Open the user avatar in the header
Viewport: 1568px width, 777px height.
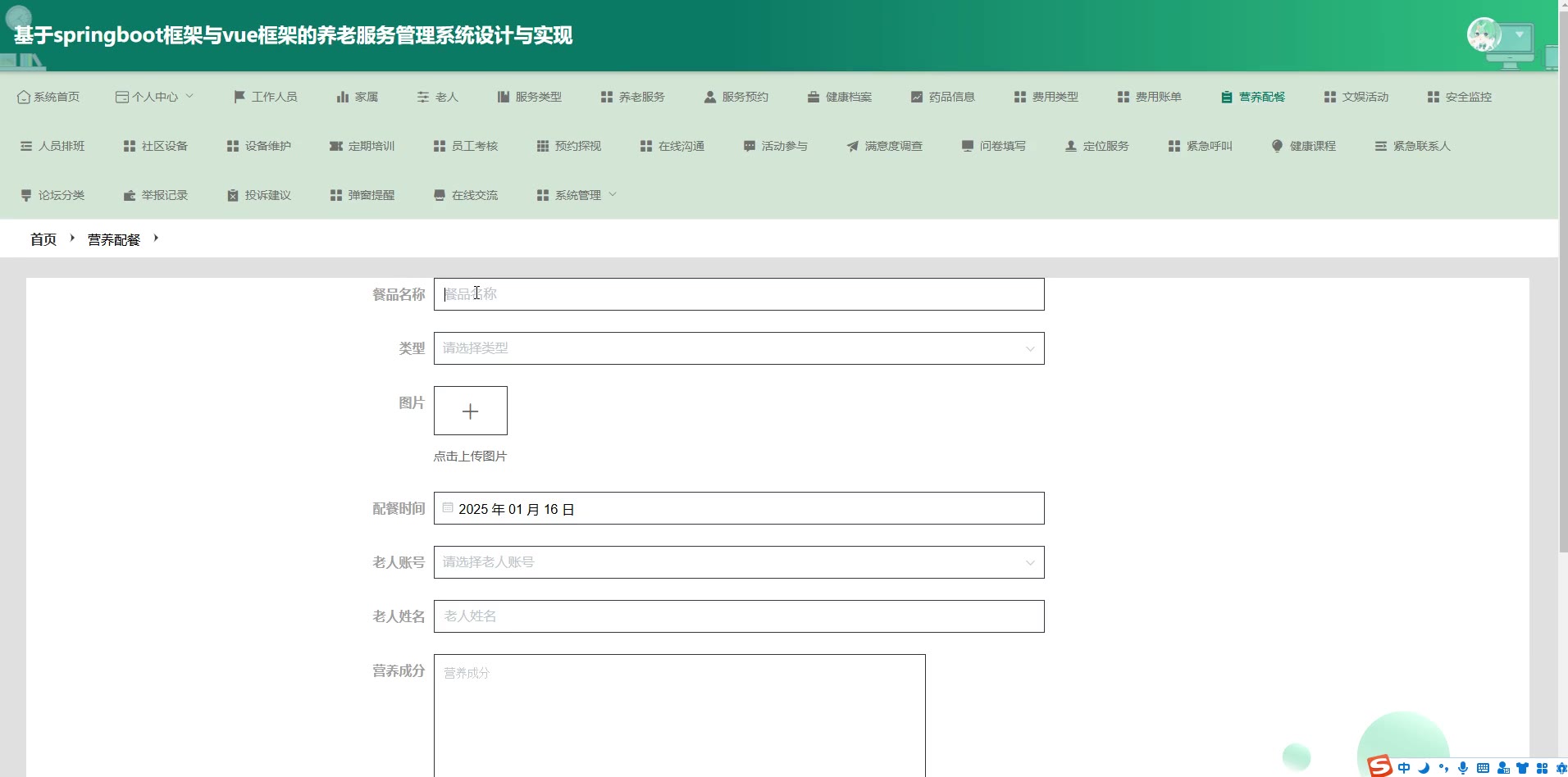coord(1484,35)
